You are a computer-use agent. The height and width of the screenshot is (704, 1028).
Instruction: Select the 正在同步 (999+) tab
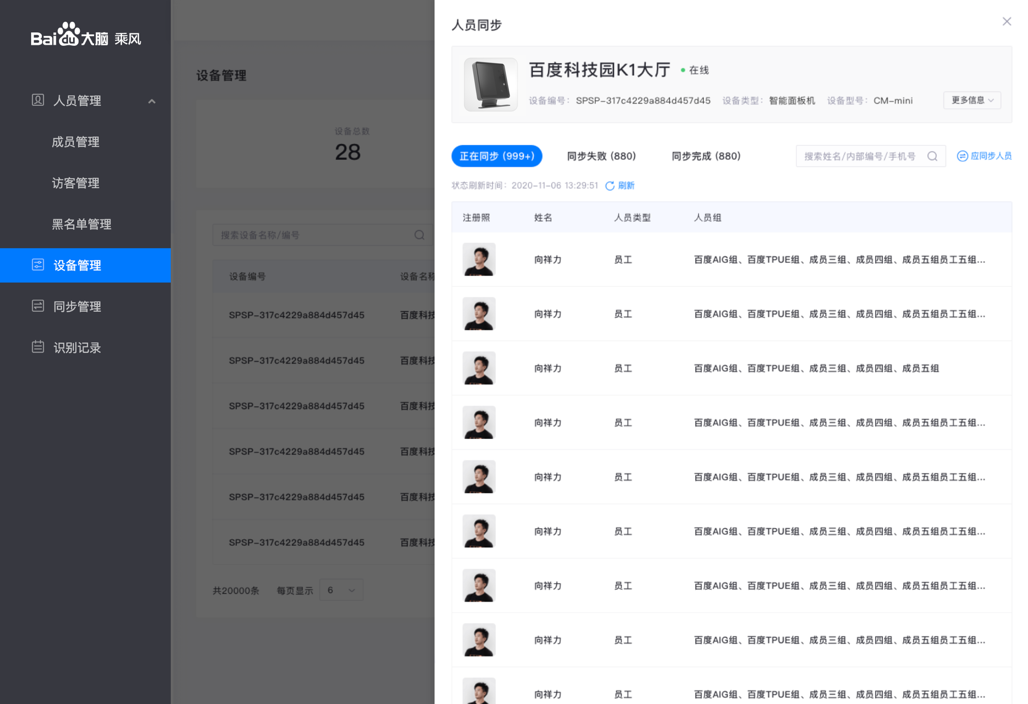click(x=497, y=157)
